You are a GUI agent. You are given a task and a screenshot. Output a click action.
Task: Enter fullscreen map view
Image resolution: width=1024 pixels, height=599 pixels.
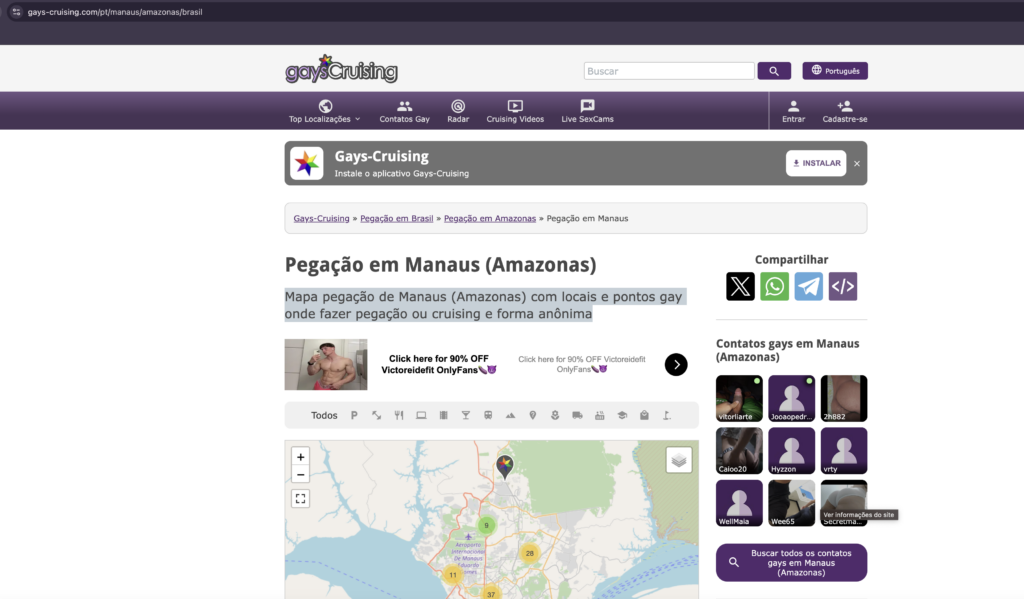[x=300, y=498]
